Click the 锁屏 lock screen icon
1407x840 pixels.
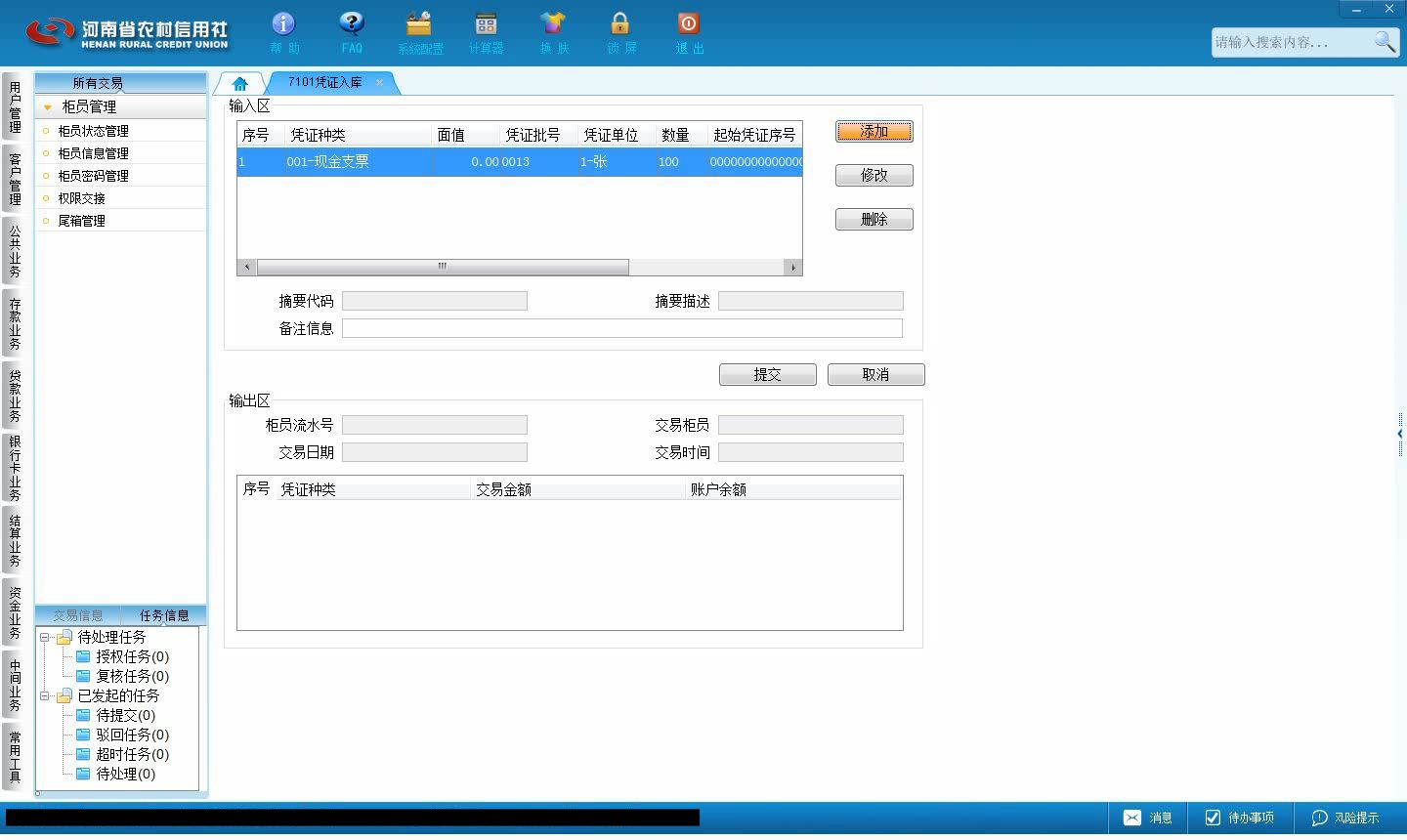[620, 32]
